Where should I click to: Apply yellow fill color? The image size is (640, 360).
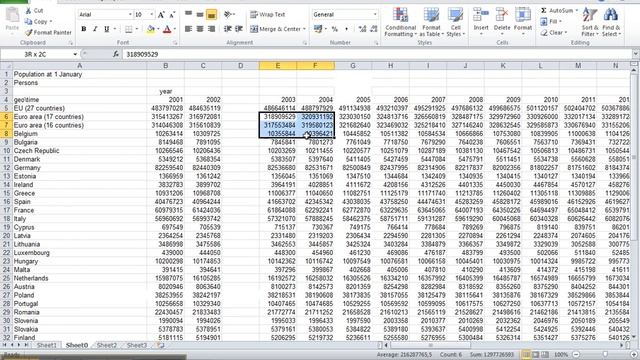(x=151, y=29)
